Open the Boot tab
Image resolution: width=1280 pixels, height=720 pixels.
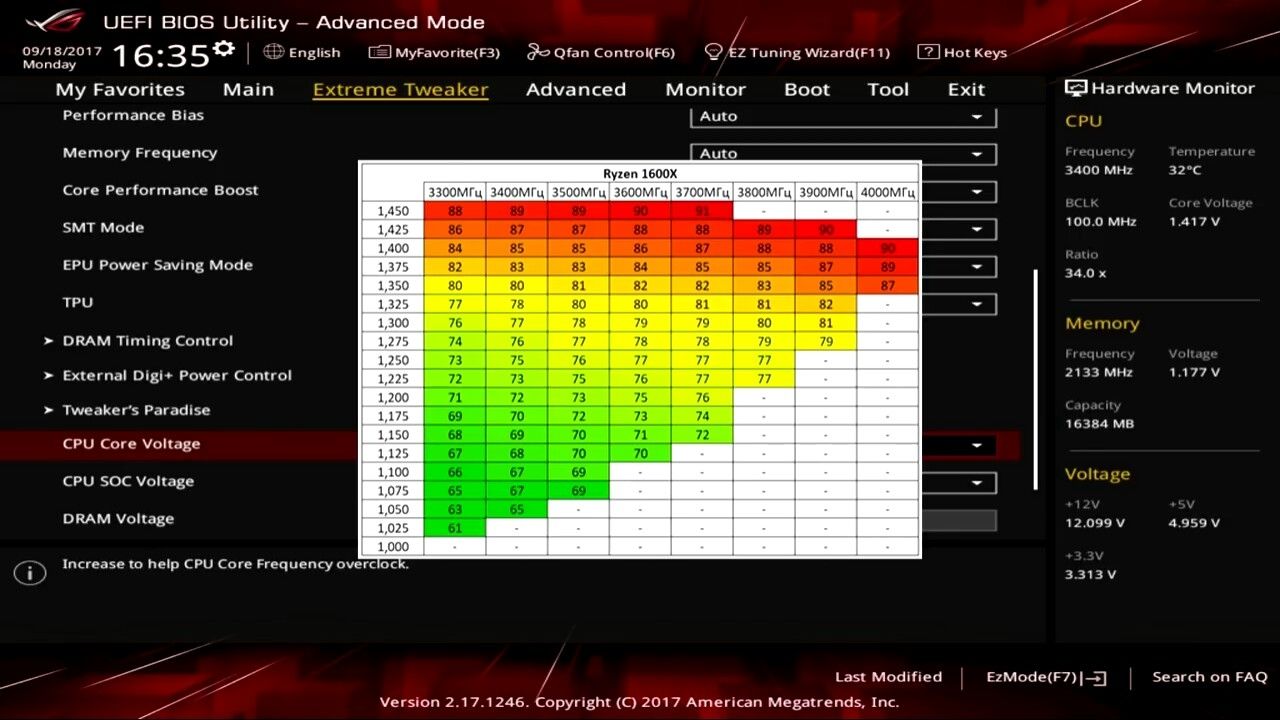pos(807,89)
